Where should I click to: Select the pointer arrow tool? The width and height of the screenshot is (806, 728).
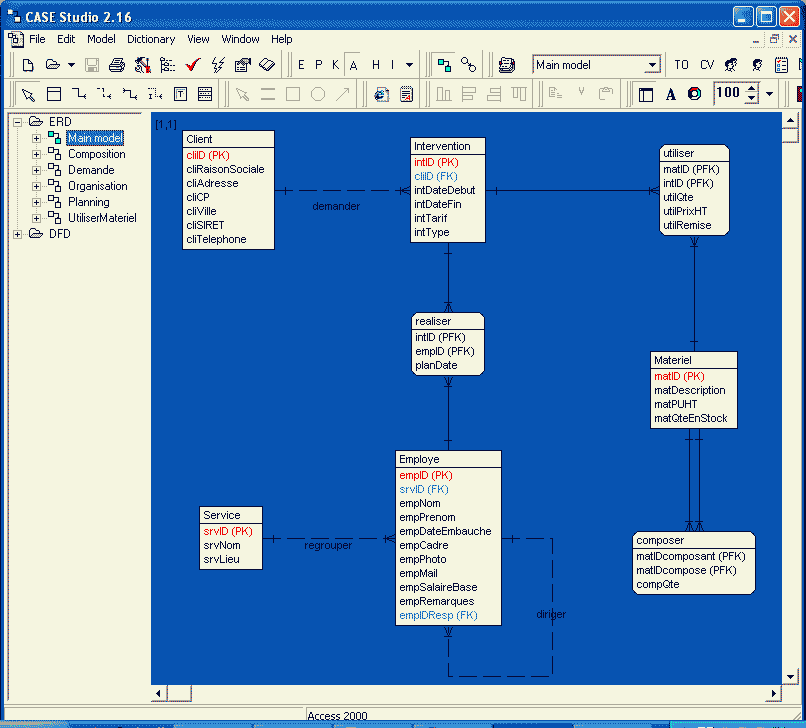point(28,94)
